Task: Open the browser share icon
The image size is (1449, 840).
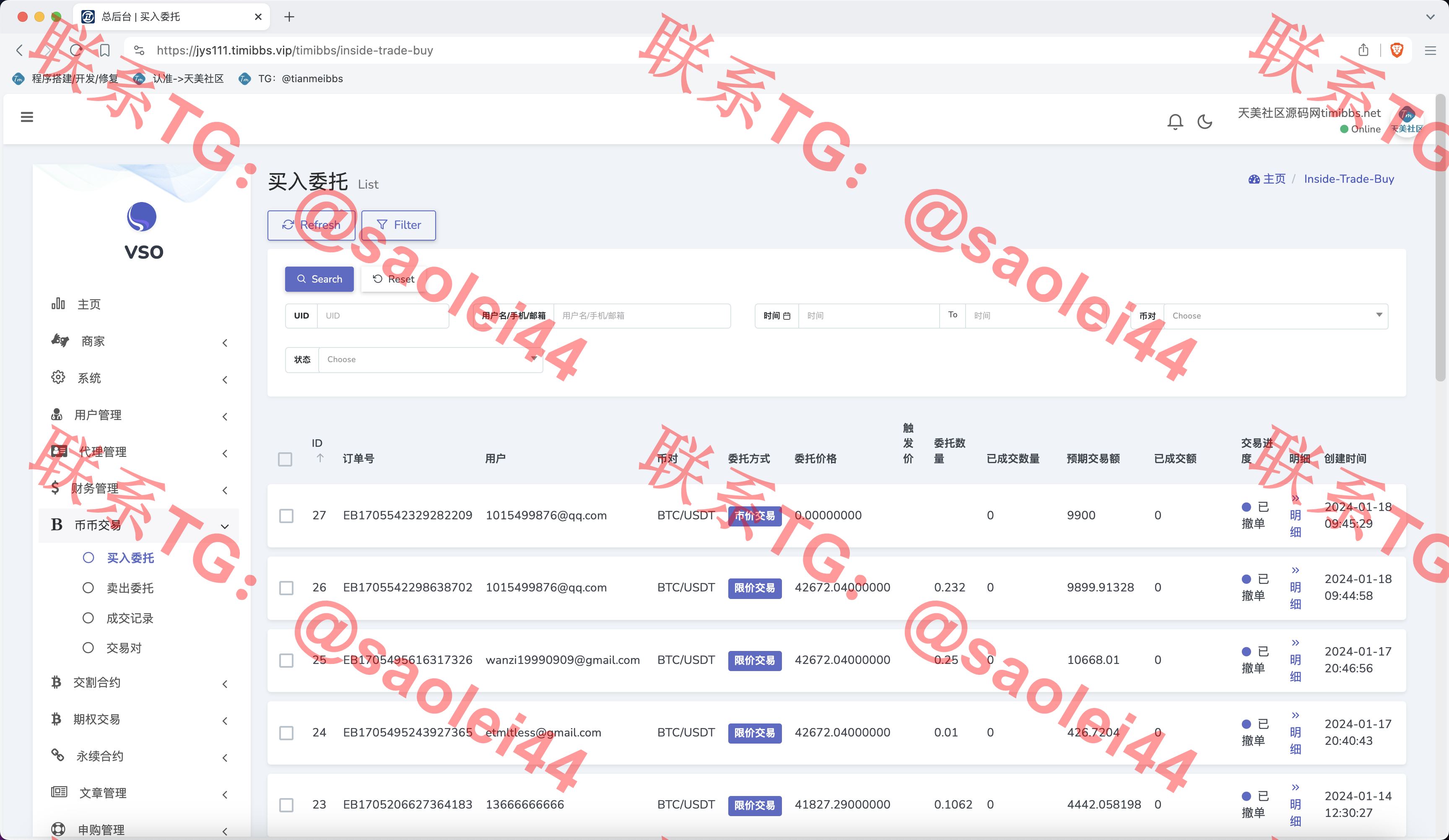Action: point(1363,50)
